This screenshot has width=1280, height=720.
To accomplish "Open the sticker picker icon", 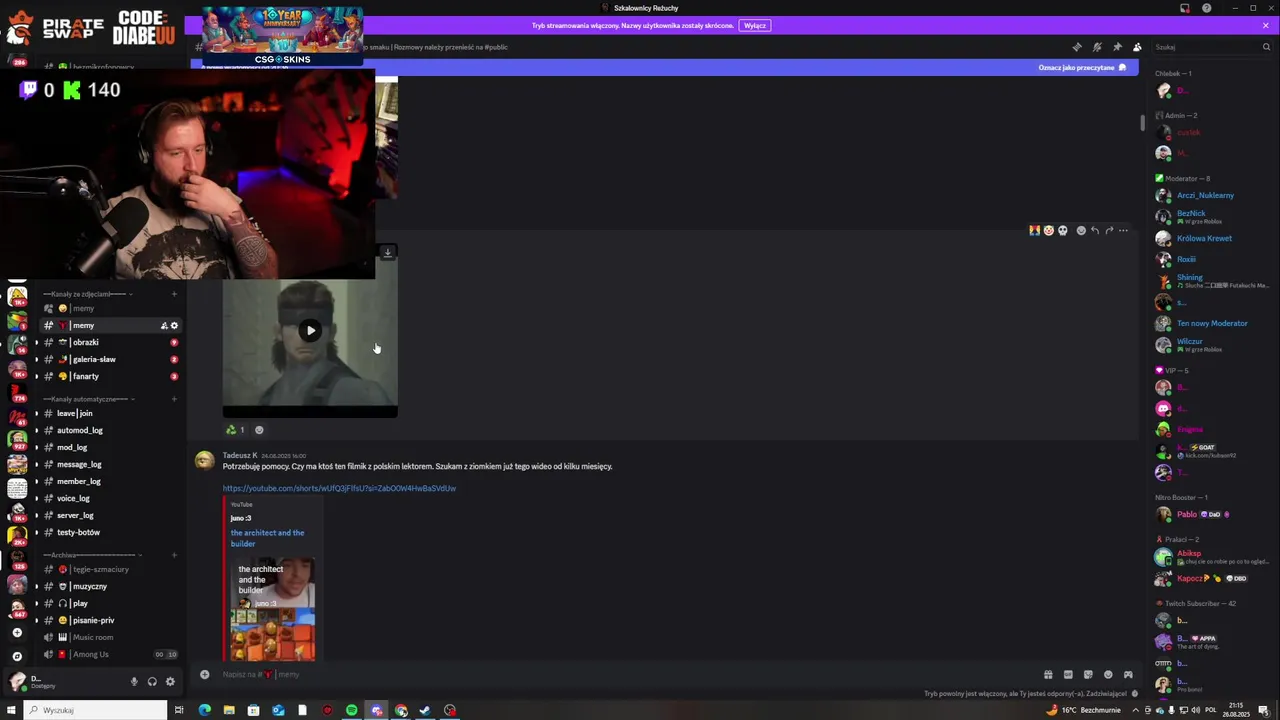I will click(1088, 675).
